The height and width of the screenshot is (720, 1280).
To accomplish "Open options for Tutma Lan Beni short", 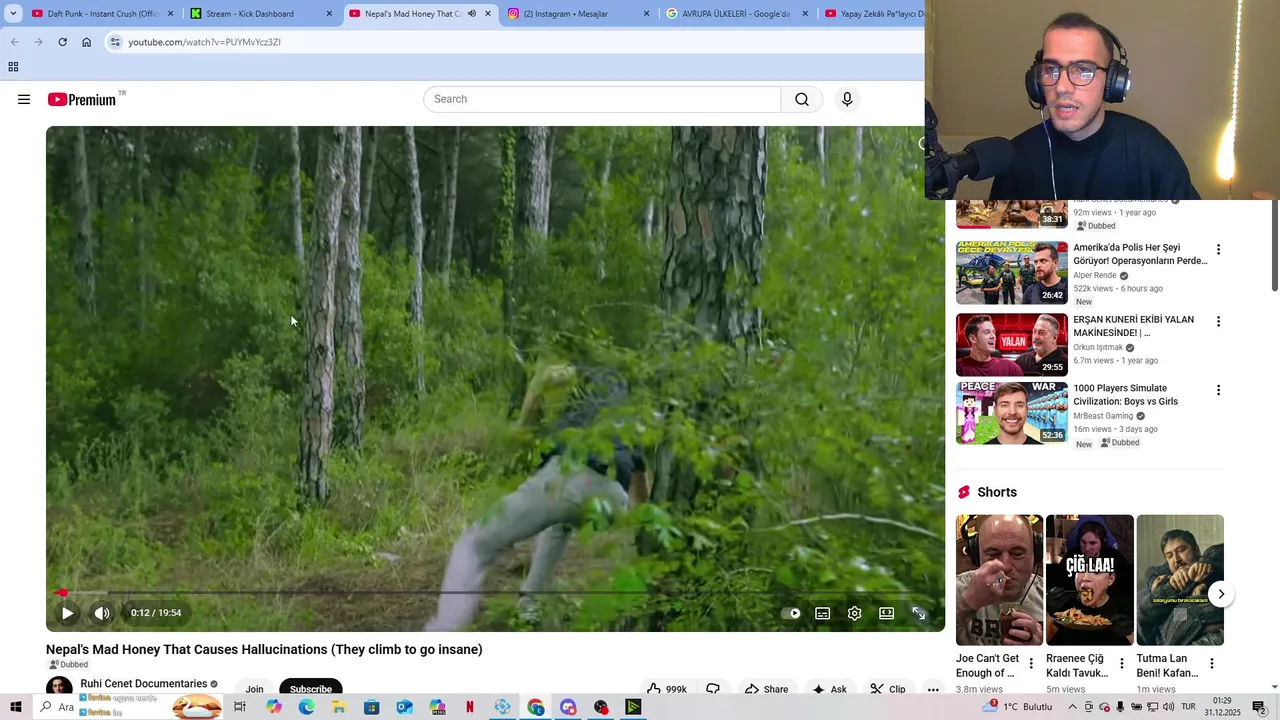I will 1211,663.
